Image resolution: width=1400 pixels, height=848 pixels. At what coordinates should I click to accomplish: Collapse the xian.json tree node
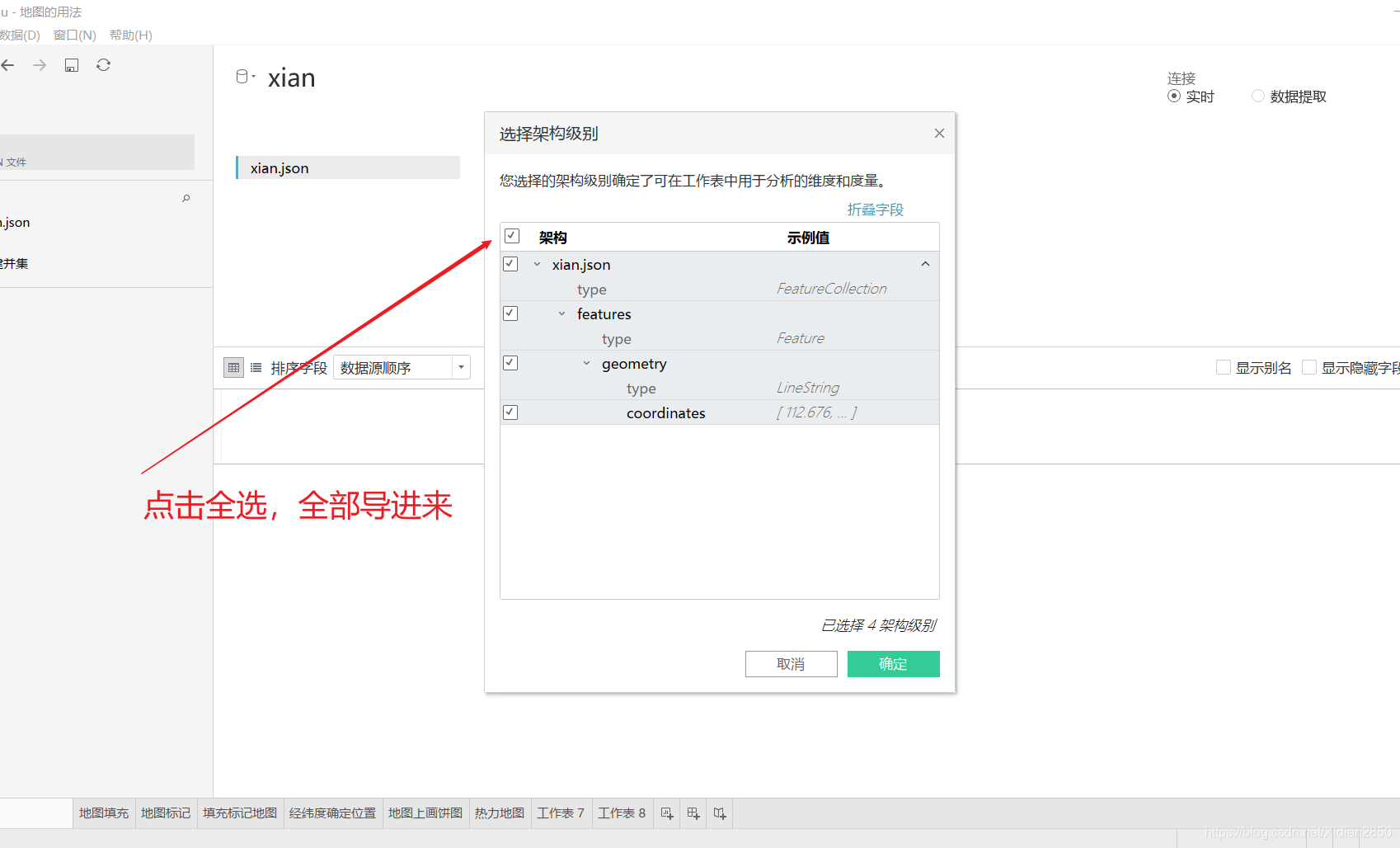[x=537, y=265]
